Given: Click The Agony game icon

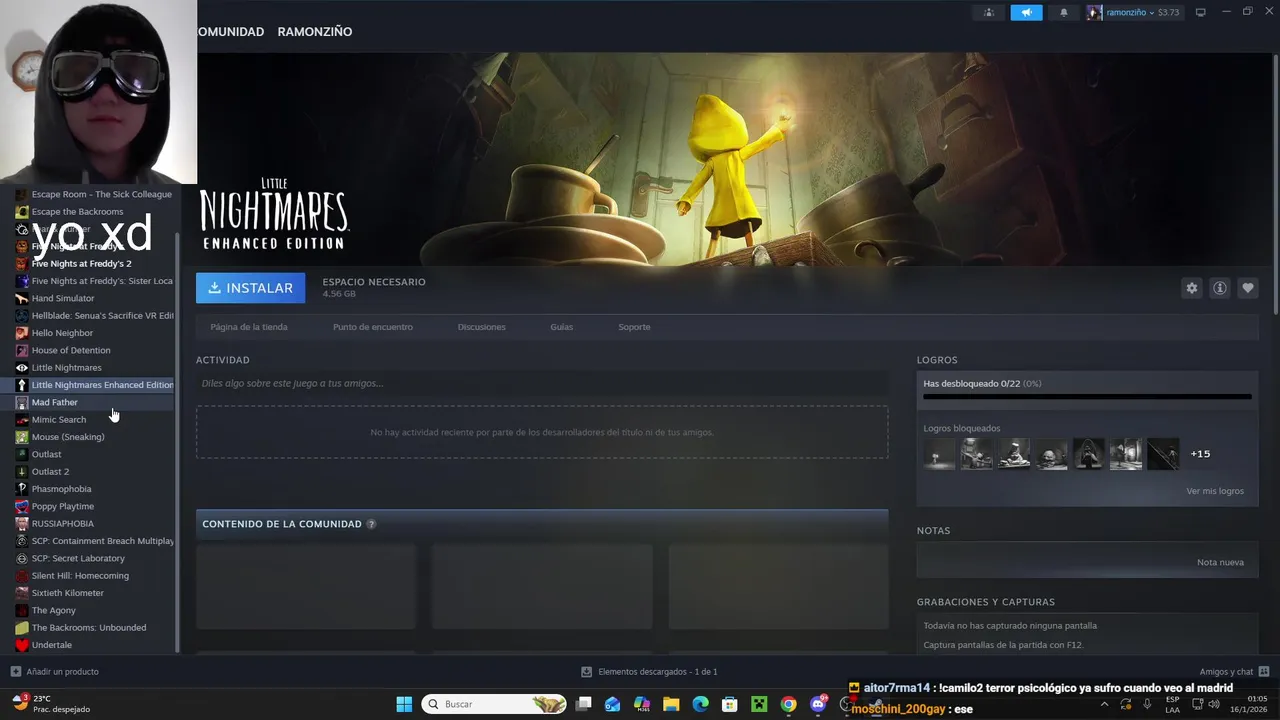Looking at the screenshot, I should tap(22, 610).
